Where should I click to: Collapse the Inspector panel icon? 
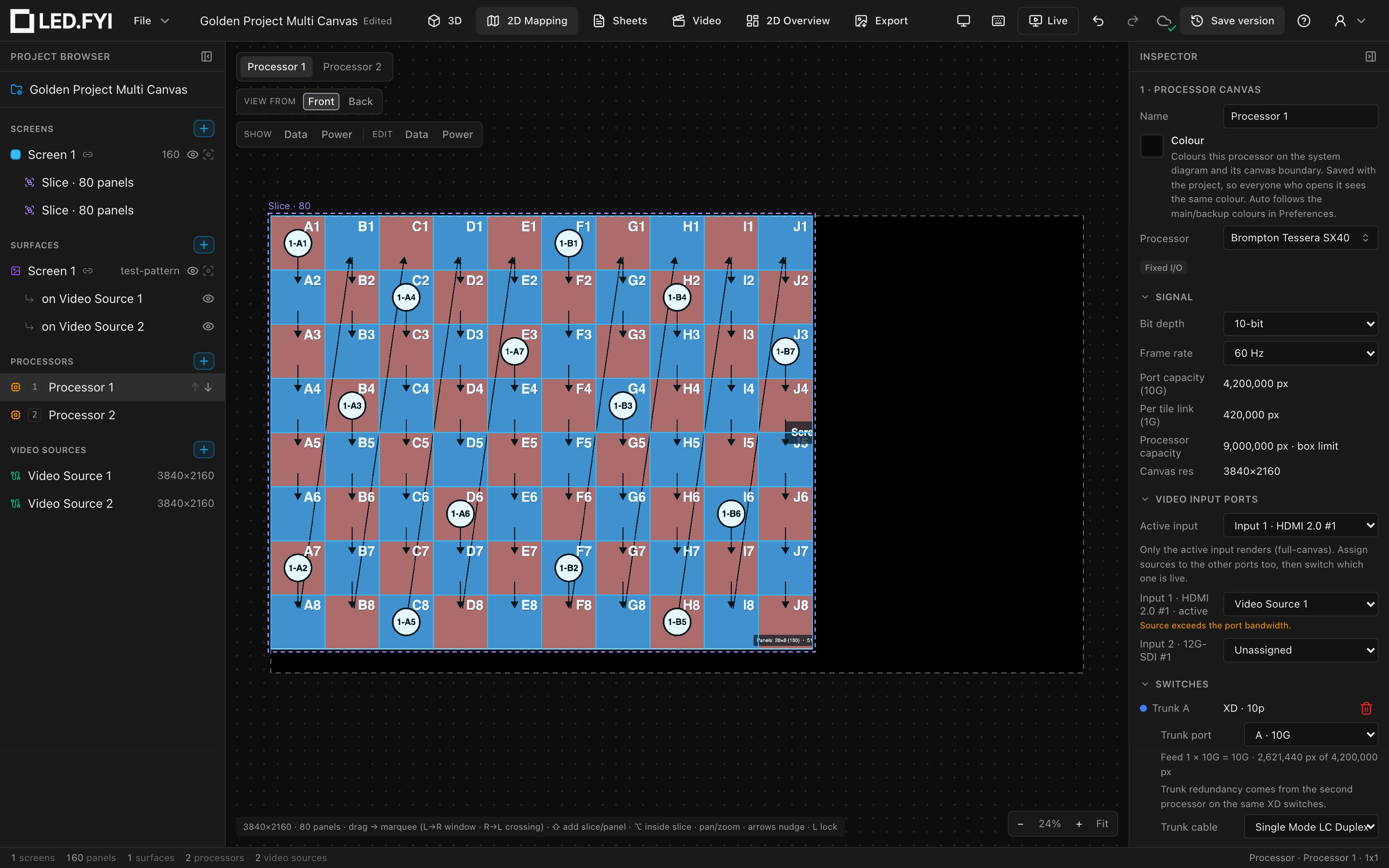(x=1371, y=56)
